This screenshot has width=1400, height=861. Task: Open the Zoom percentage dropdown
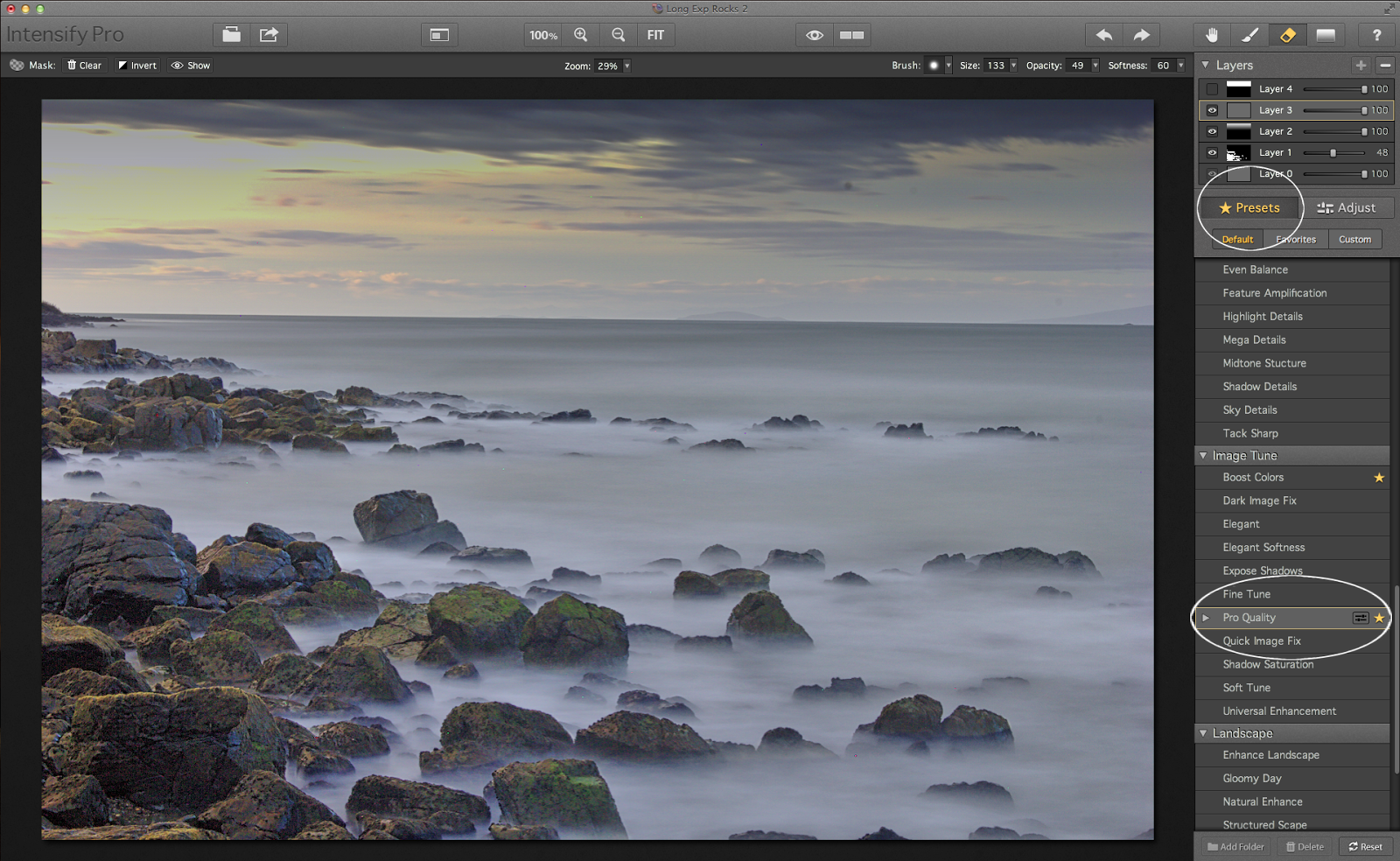626,66
